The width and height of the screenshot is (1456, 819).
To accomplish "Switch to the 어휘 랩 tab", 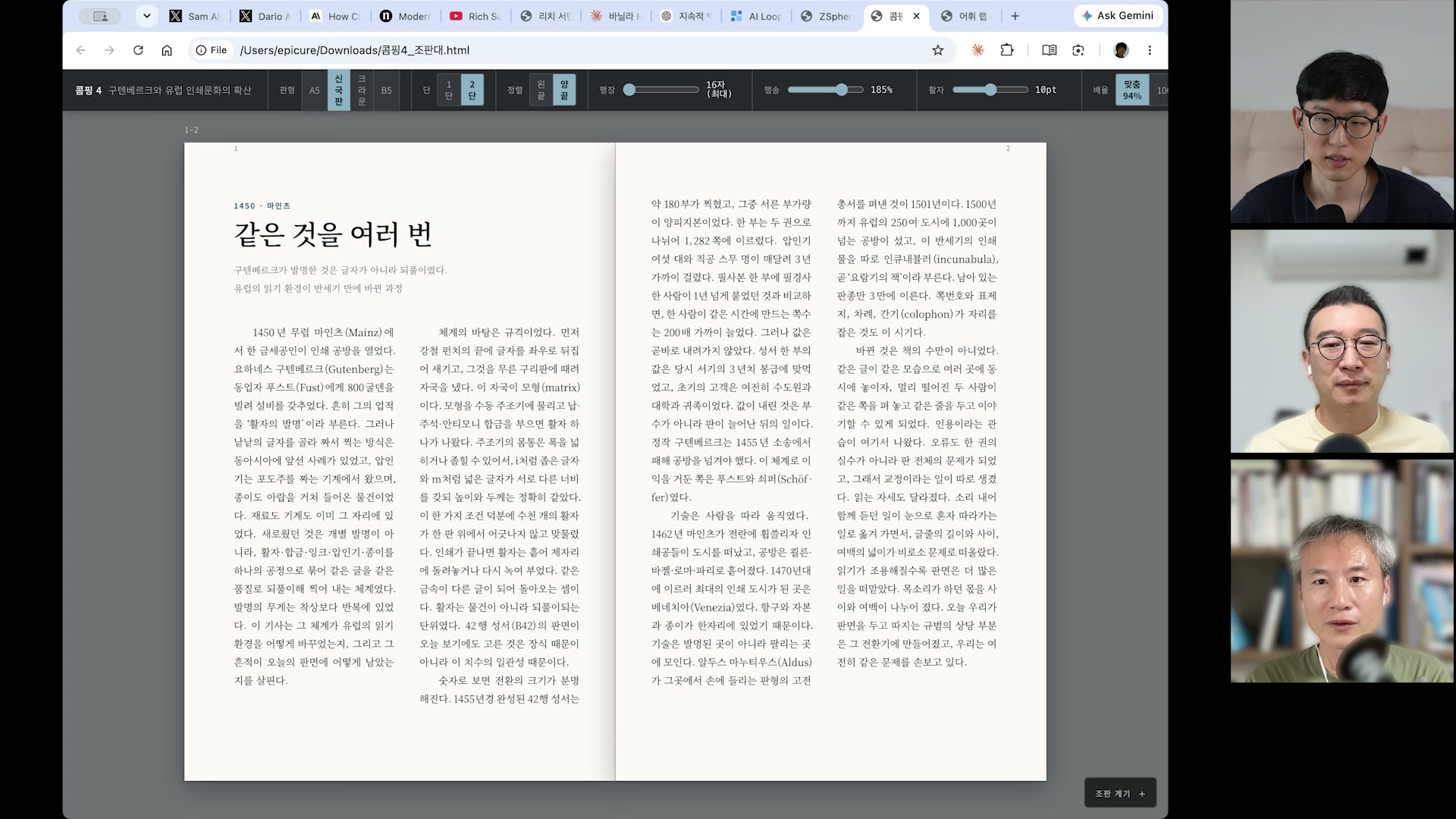I will pos(965,16).
